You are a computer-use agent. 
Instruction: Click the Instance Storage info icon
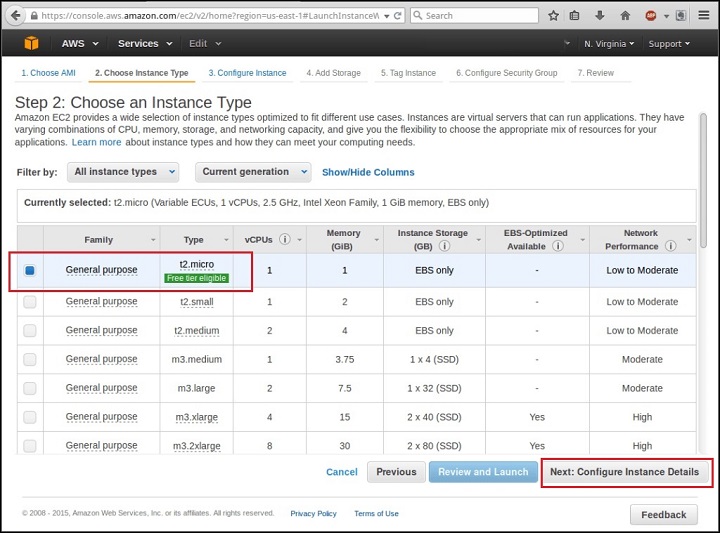(444, 246)
